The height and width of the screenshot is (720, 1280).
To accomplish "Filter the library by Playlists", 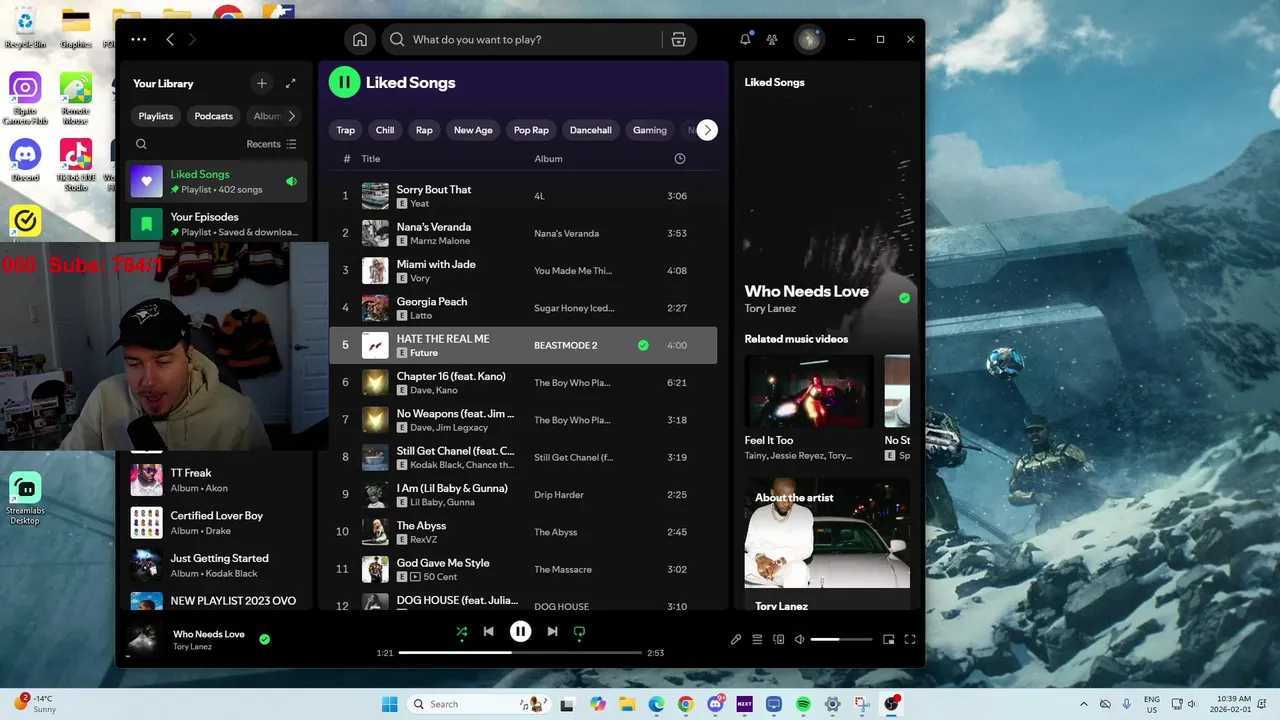I will (x=156, y=116).
